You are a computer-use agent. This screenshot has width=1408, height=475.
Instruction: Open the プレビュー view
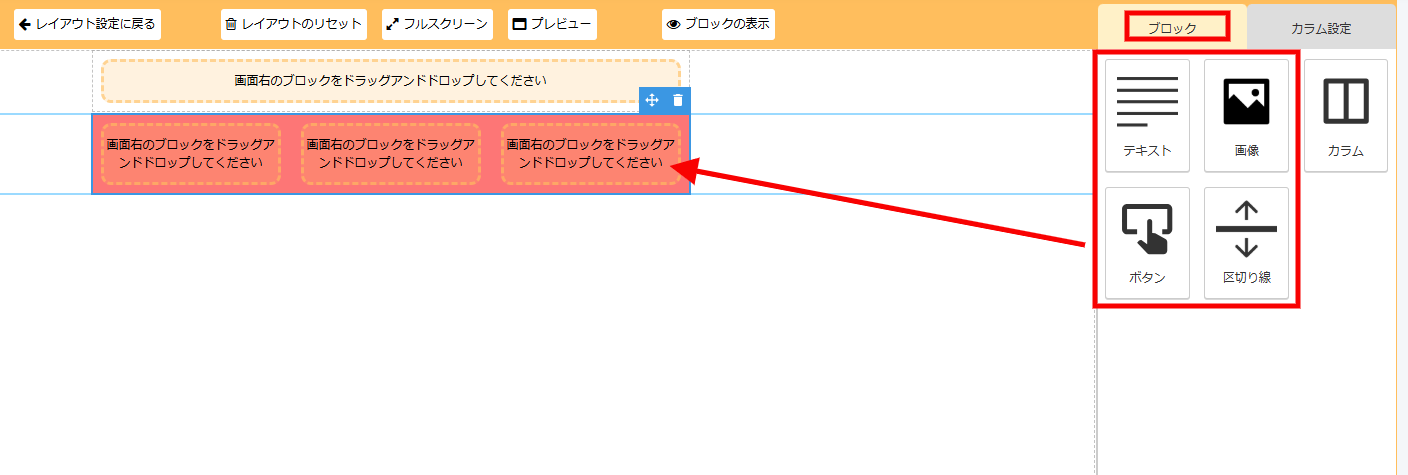coord(552,24)
